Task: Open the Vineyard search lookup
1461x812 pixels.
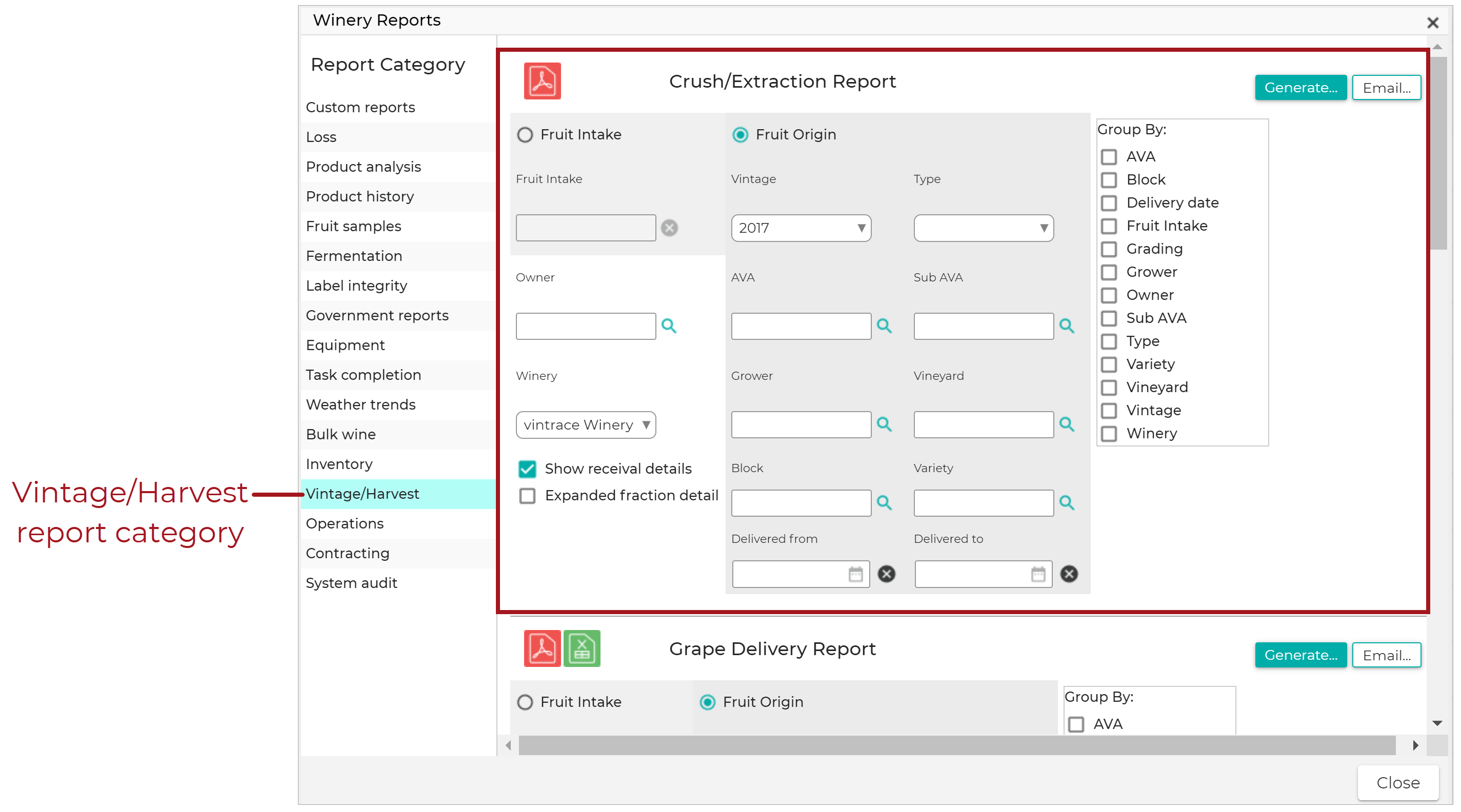Action: click(1066, 424)
